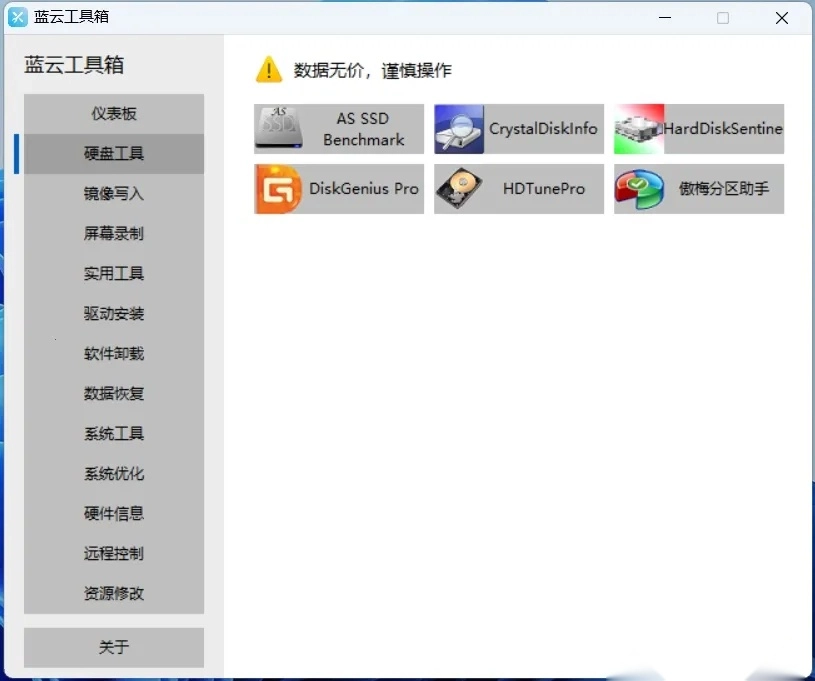
Task: Switch to 屏幕录制 tools
Action: pyautogui.click(x=113, y=233)
